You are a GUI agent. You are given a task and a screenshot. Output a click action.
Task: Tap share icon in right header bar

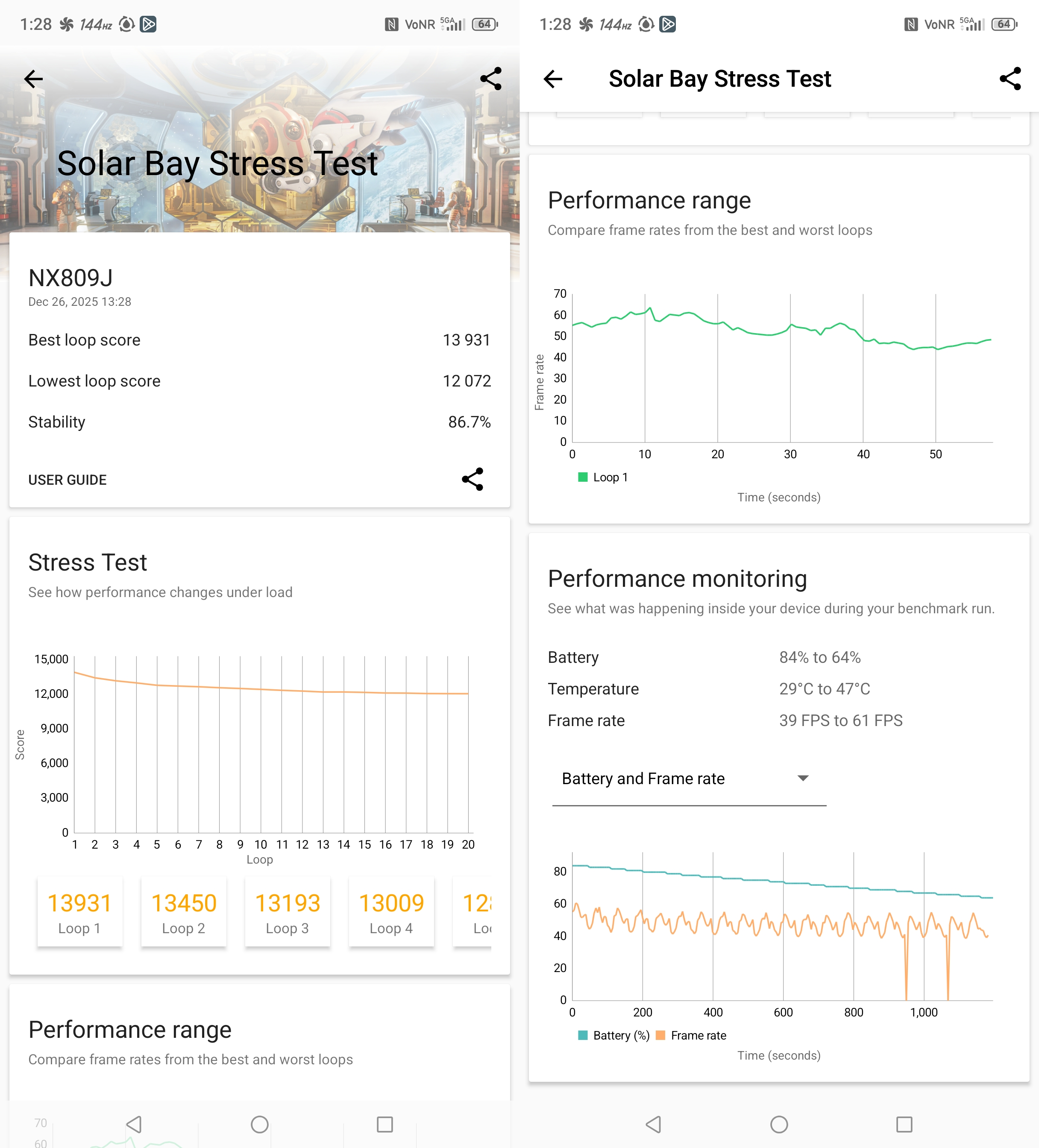(x=1010, y=79)
